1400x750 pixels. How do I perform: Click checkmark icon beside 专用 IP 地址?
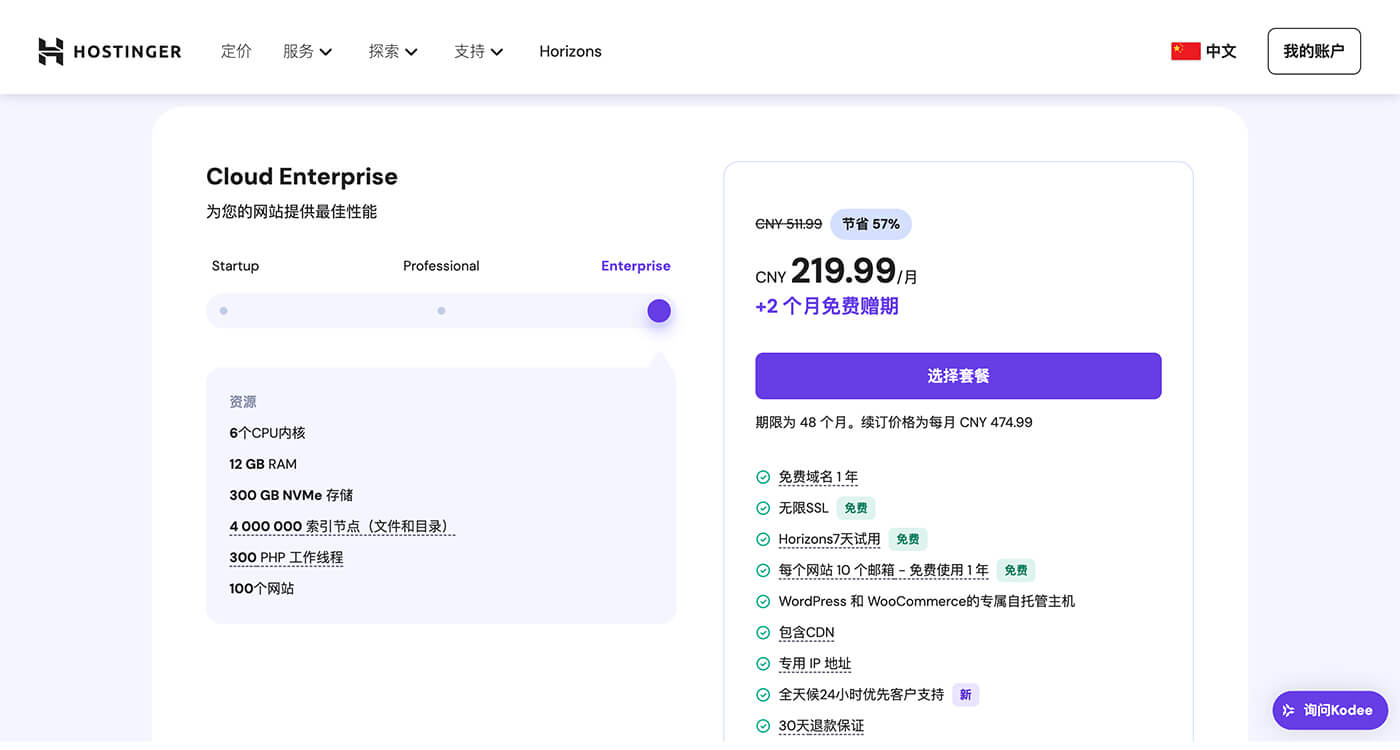[763, 663]
